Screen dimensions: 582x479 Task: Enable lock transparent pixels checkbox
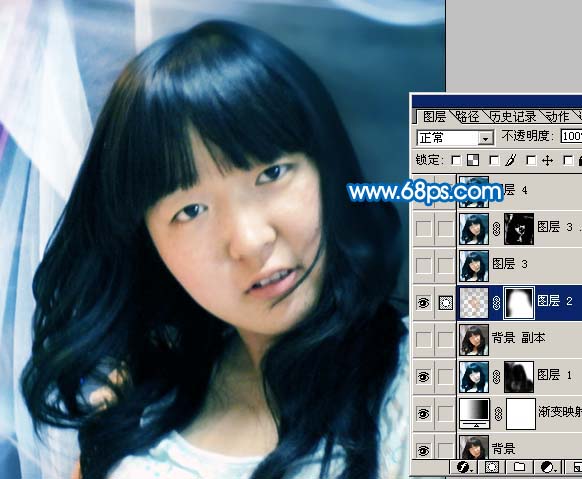point(456,161)
